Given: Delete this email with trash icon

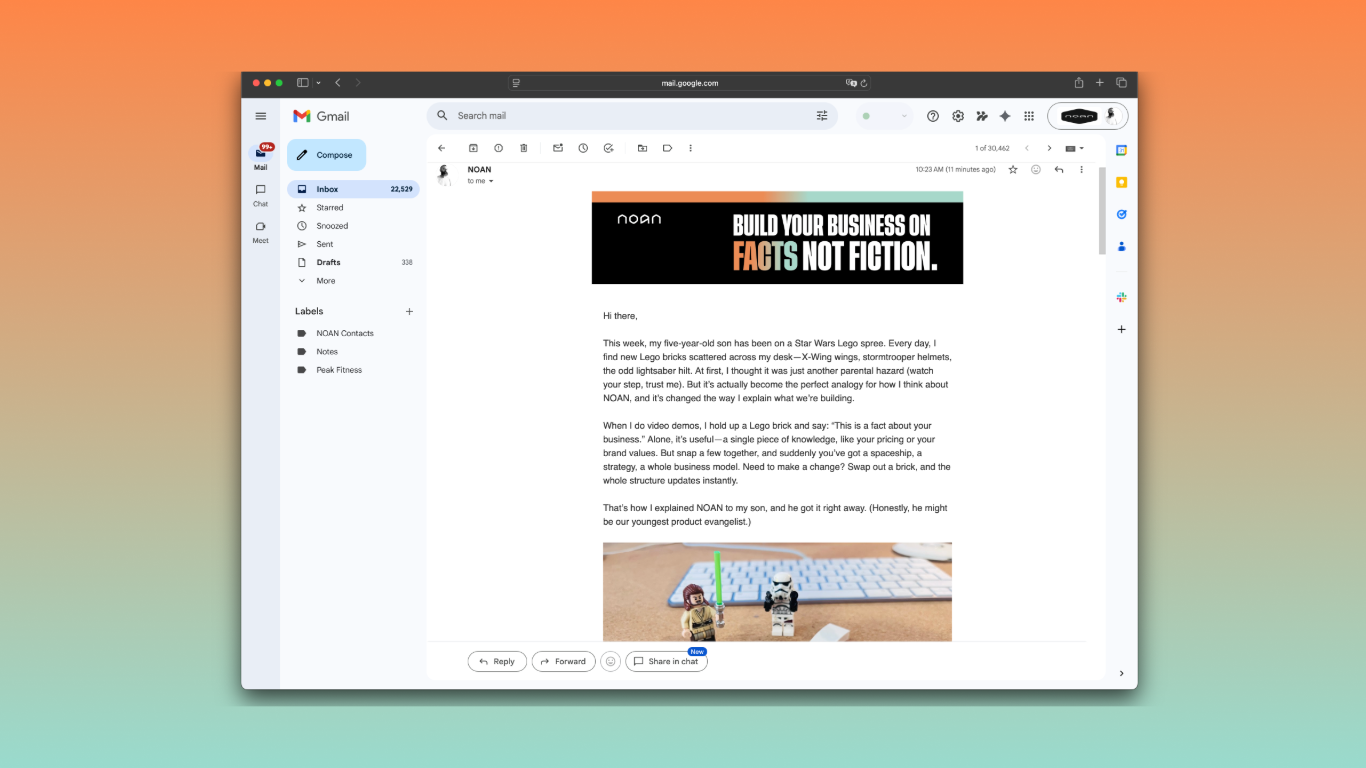Looking at the screenshot, I should click(523, 148).
